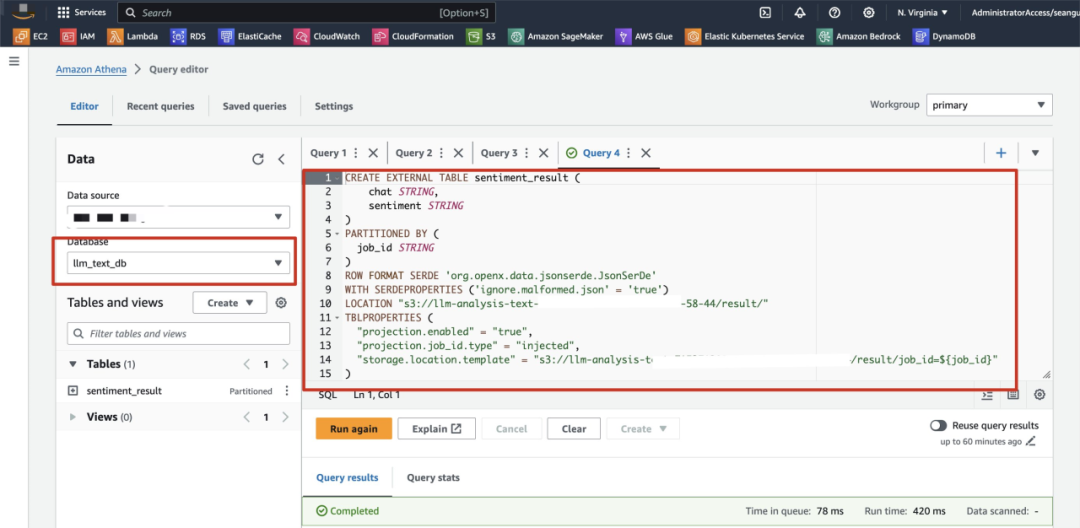Open editor preferences gear below the editor
Image resolution: width=1080 pixels, height=528 pixels.
(1039, 394)
